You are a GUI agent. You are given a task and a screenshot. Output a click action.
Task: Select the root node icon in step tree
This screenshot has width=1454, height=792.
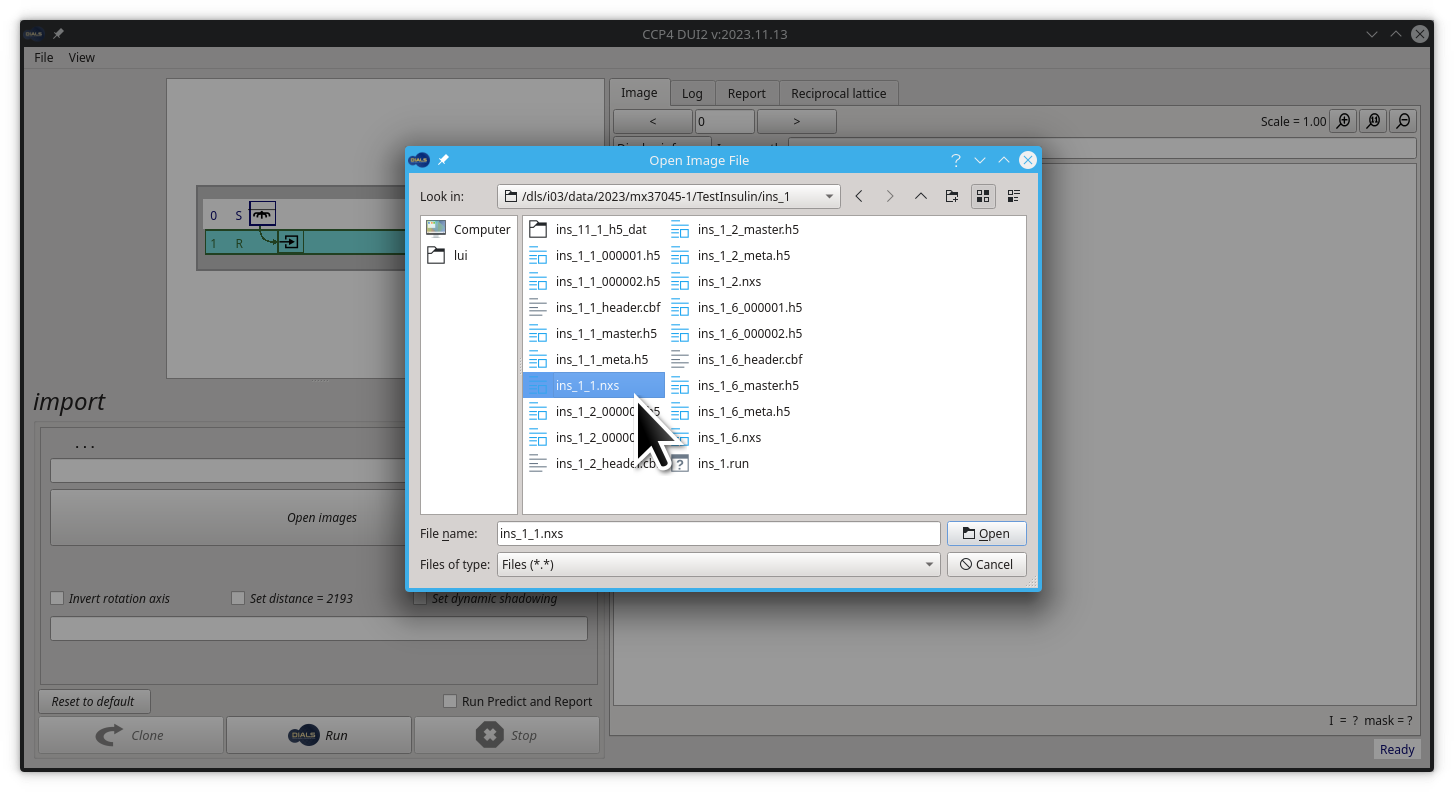262,214
